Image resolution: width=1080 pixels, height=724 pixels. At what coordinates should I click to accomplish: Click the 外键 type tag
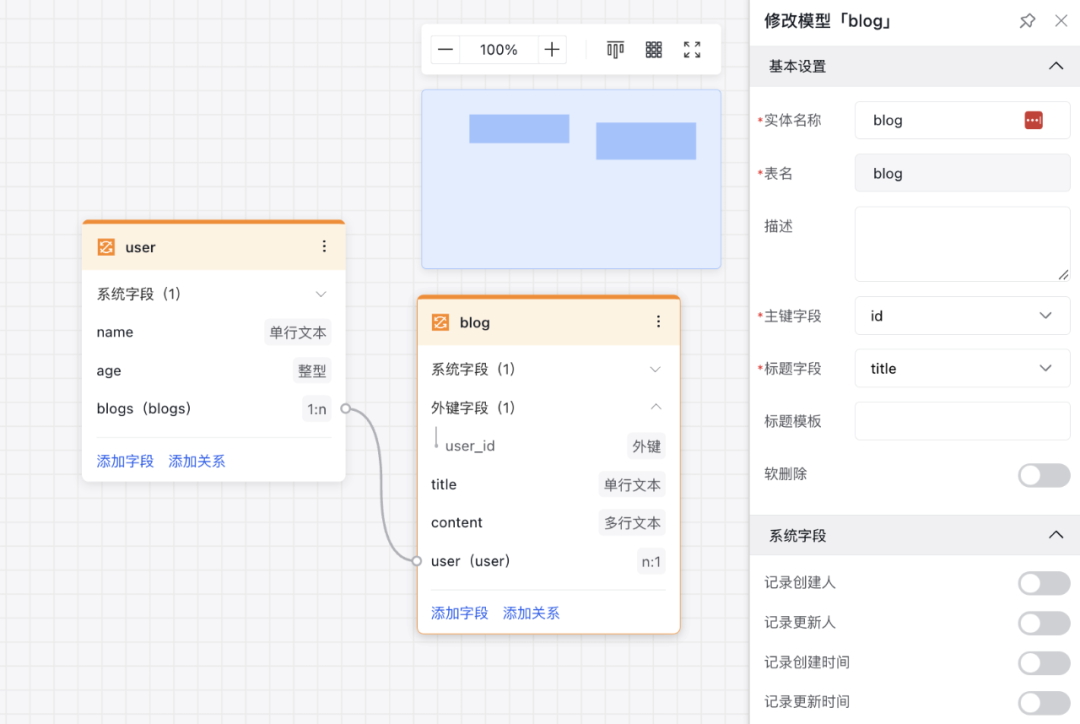pyautogui.click(x=647, y=446)
